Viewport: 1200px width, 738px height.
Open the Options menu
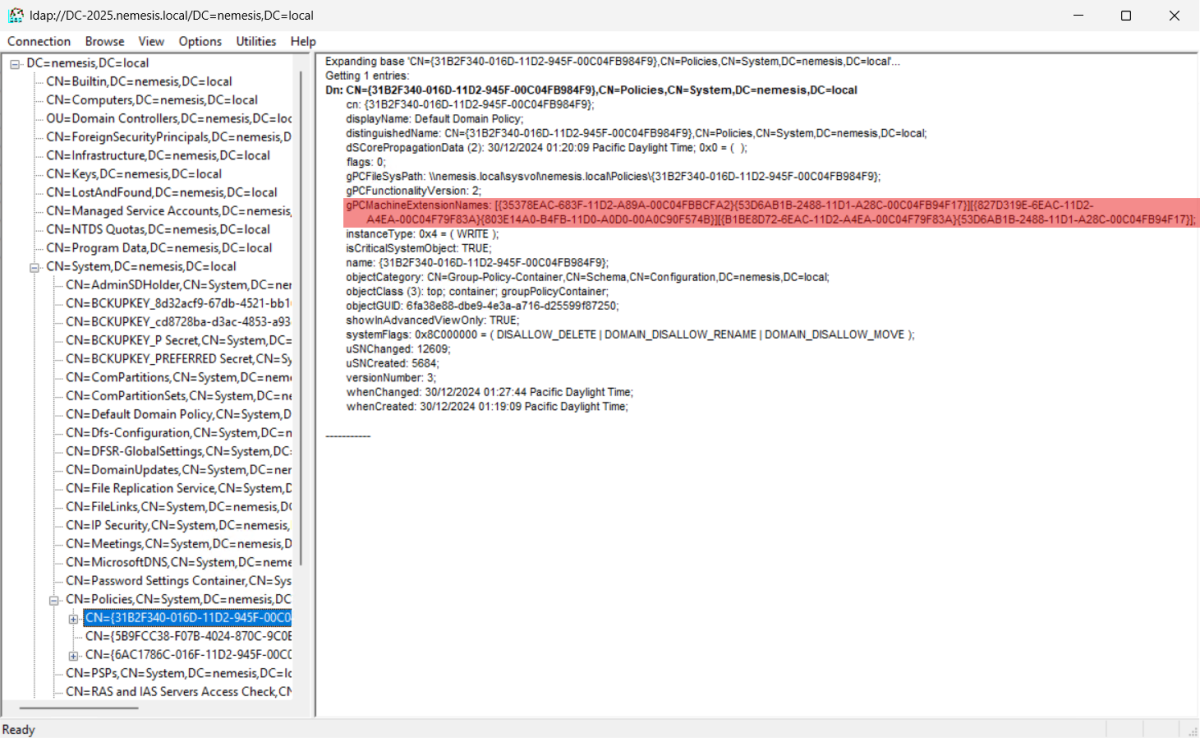click(200, 41)
